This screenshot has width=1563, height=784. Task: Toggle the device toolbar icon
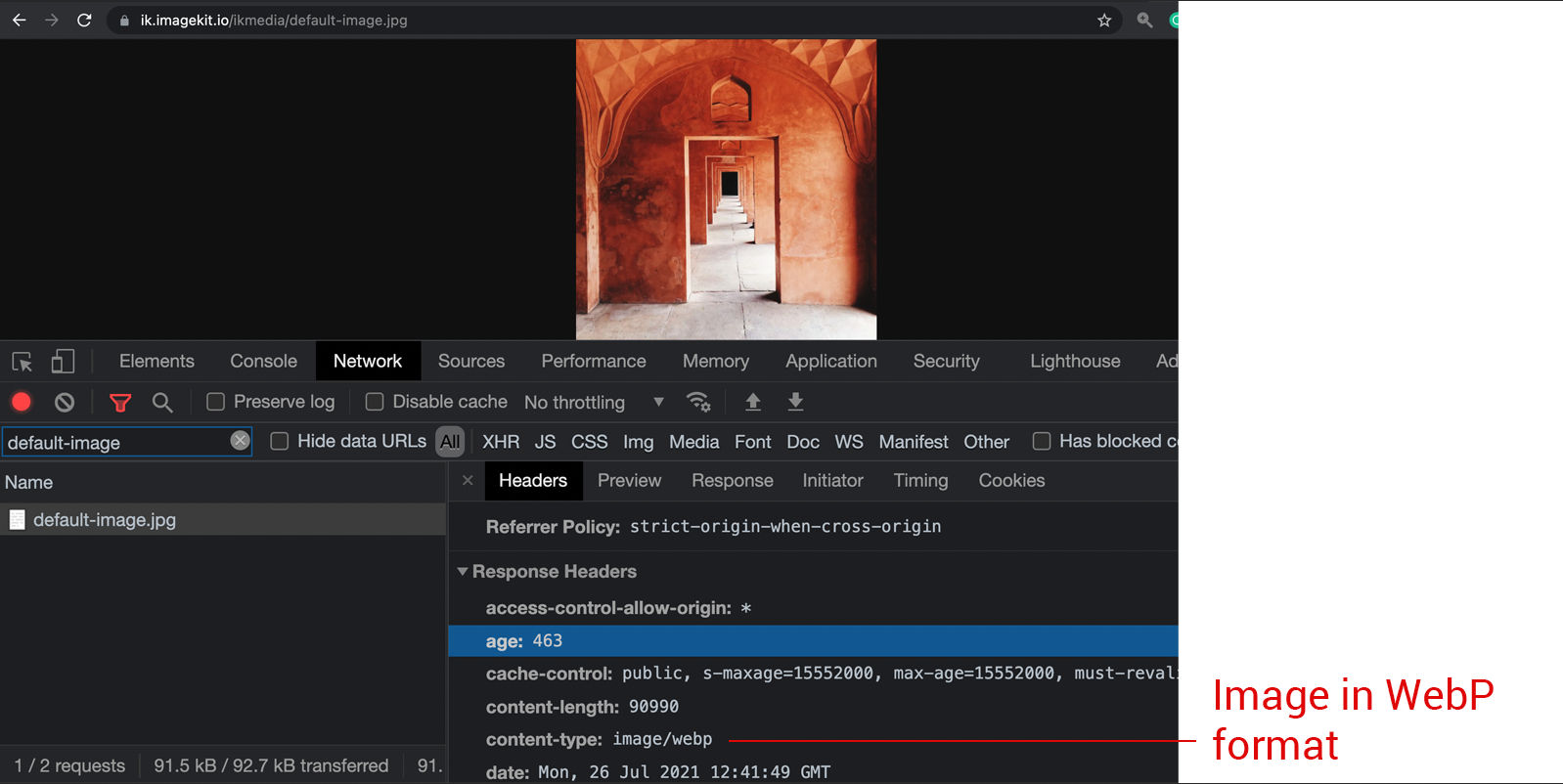pyautogui.click(x=63, y=362)
